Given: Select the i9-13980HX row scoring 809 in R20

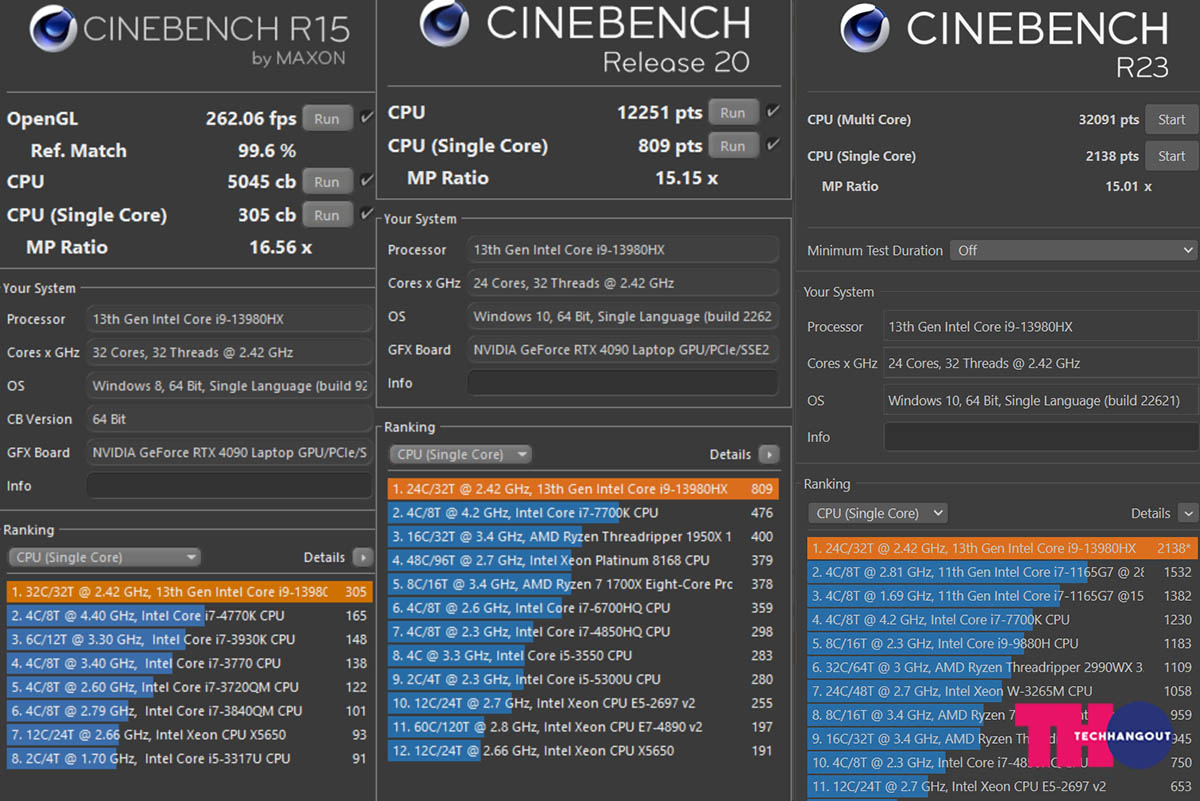Looking at the screenshot, I should [584, 489].
